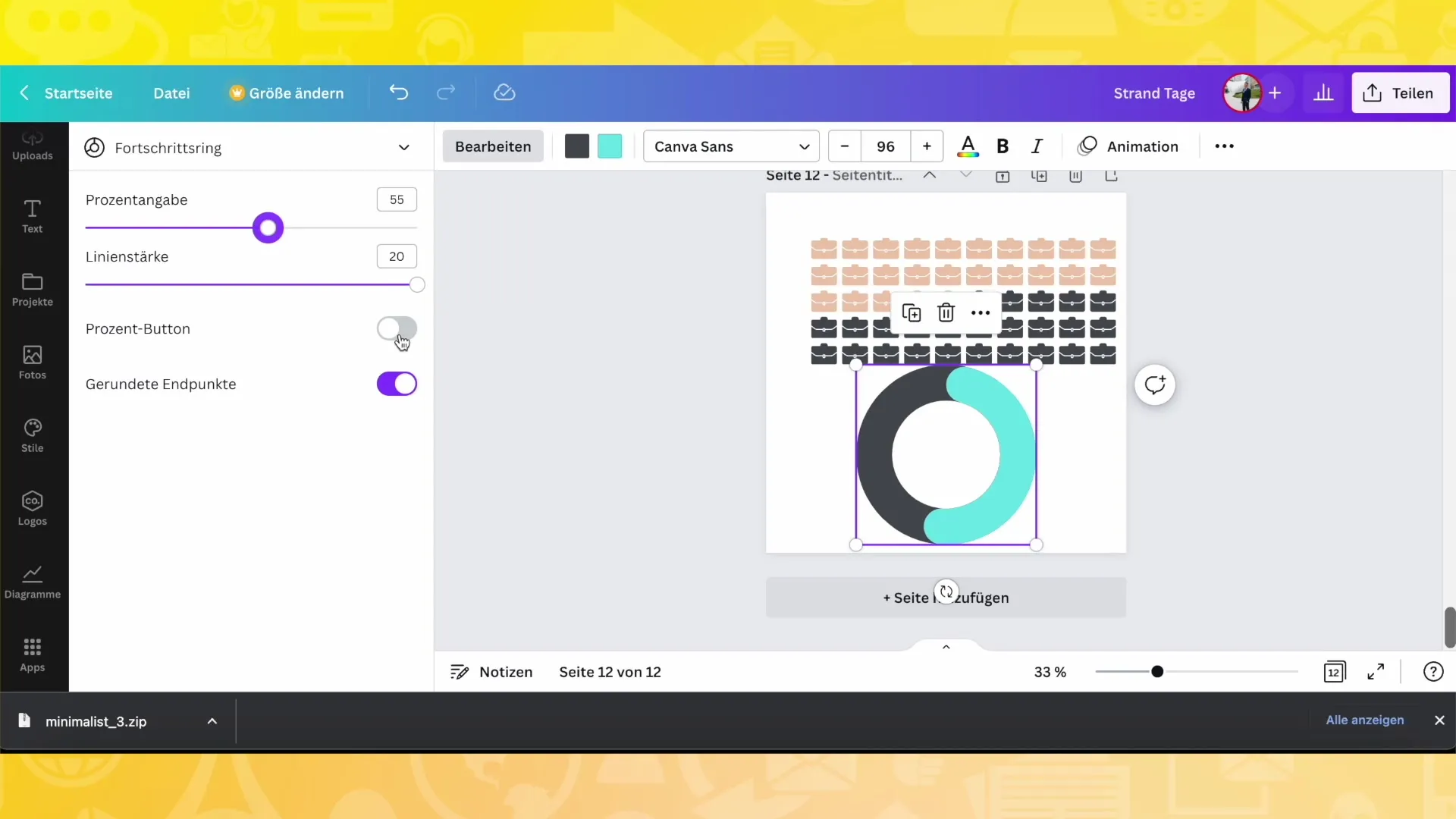Click the Bearbeiten button

pos(492,146)
